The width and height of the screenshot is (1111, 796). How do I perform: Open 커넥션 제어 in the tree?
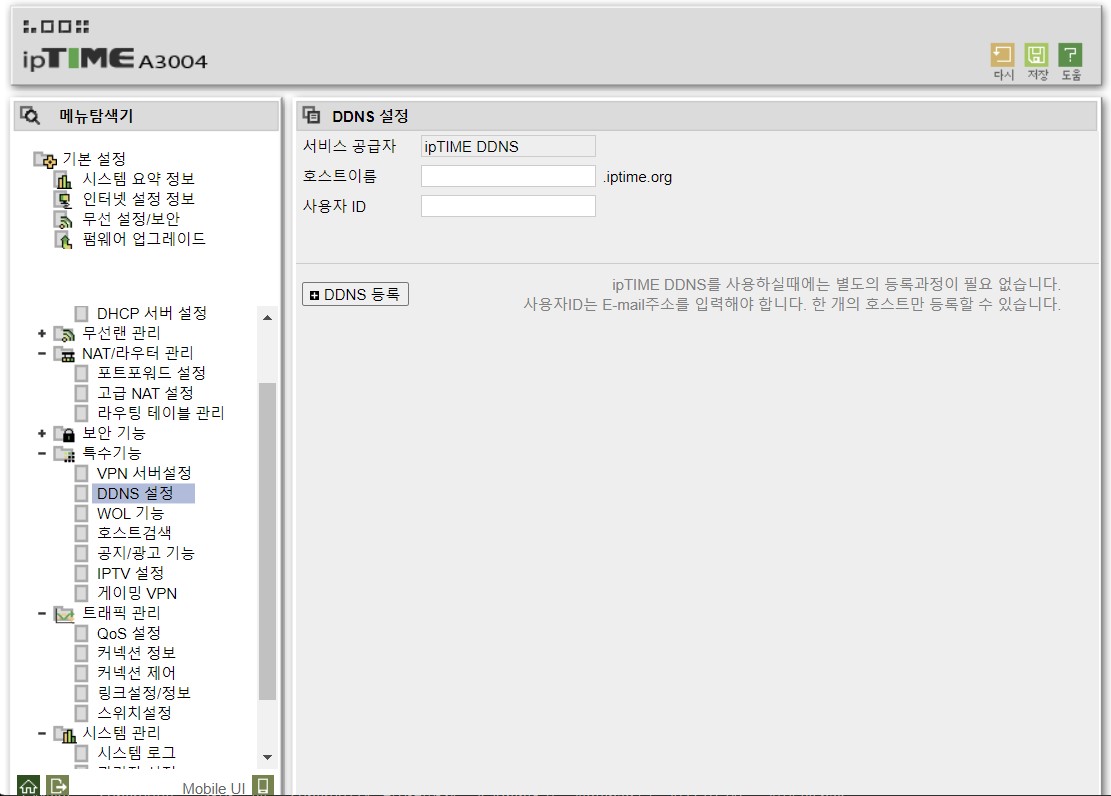coord(136,673)
